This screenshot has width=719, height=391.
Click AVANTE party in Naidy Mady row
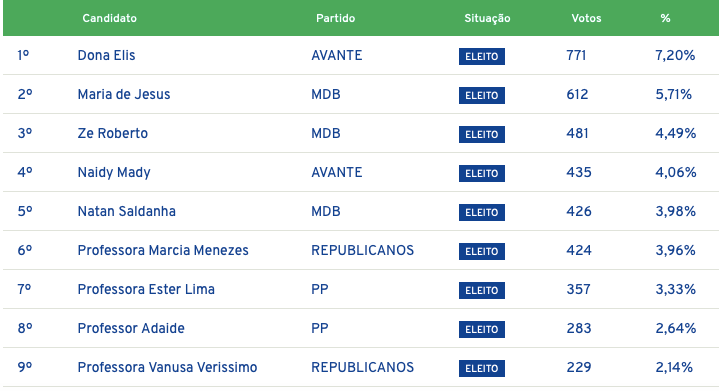[337, 172]
